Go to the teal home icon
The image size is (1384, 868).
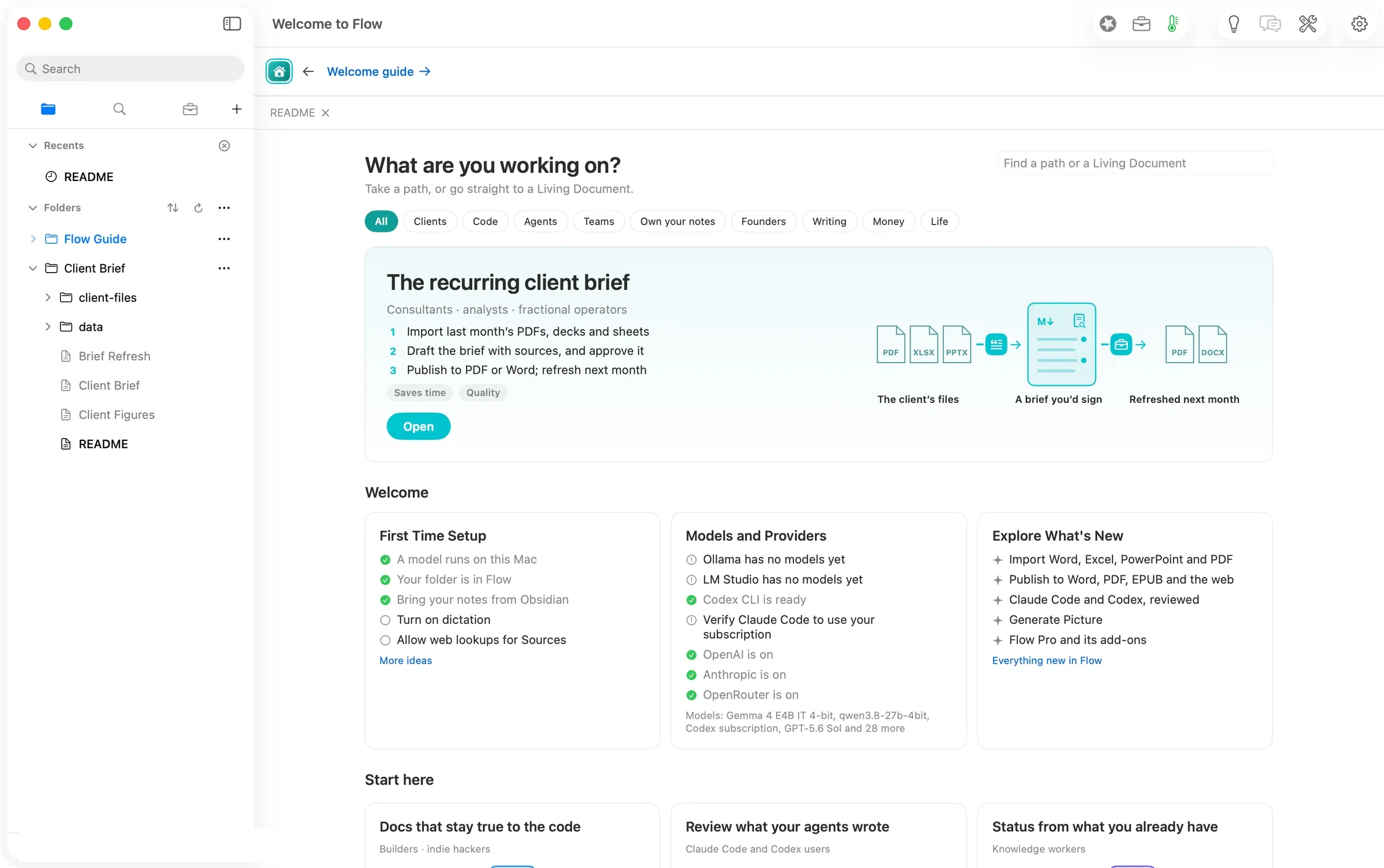[x=279, y=71]
